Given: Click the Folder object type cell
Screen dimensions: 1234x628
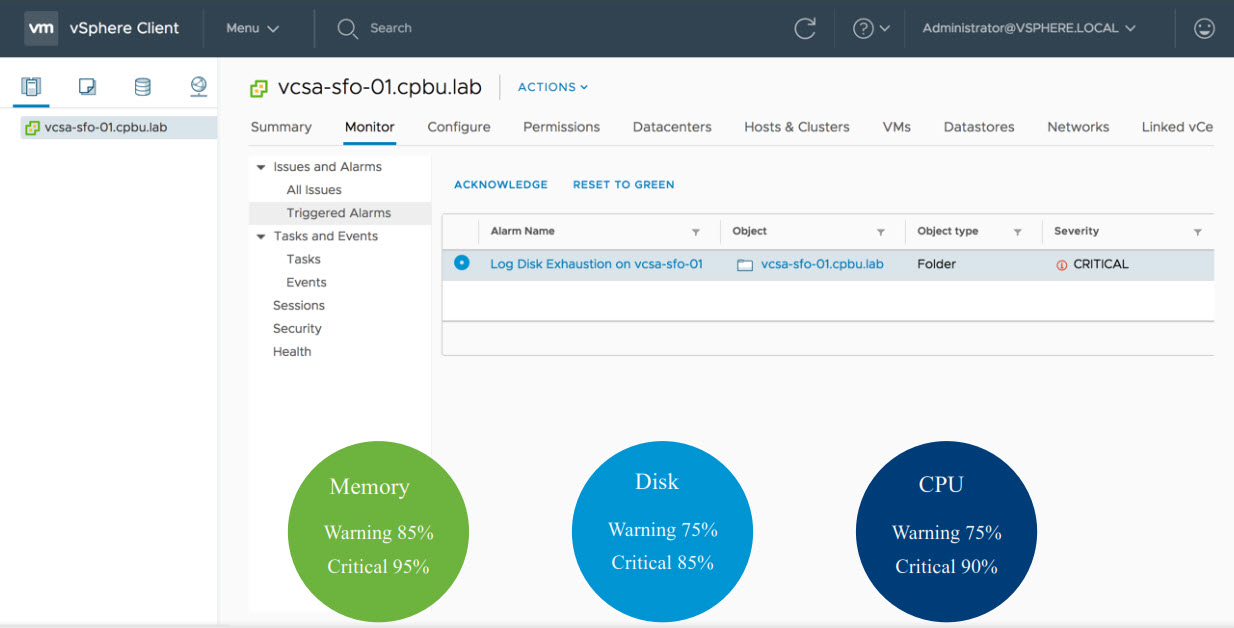Looking at the screenshot, I should pyautogui.click(x=937, y=264).
